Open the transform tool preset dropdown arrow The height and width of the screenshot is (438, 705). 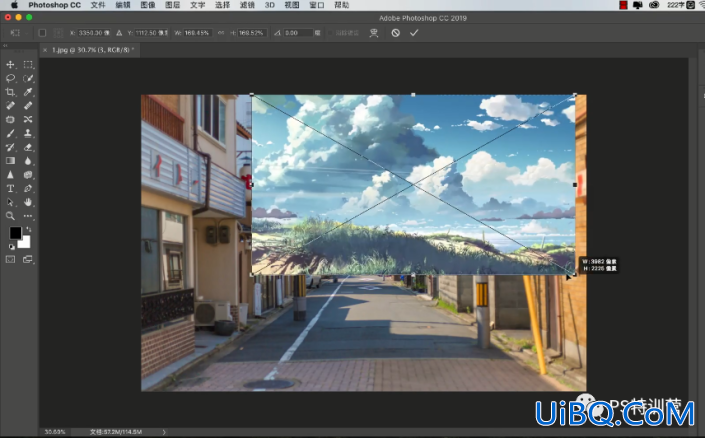click(x=27, y=33)
